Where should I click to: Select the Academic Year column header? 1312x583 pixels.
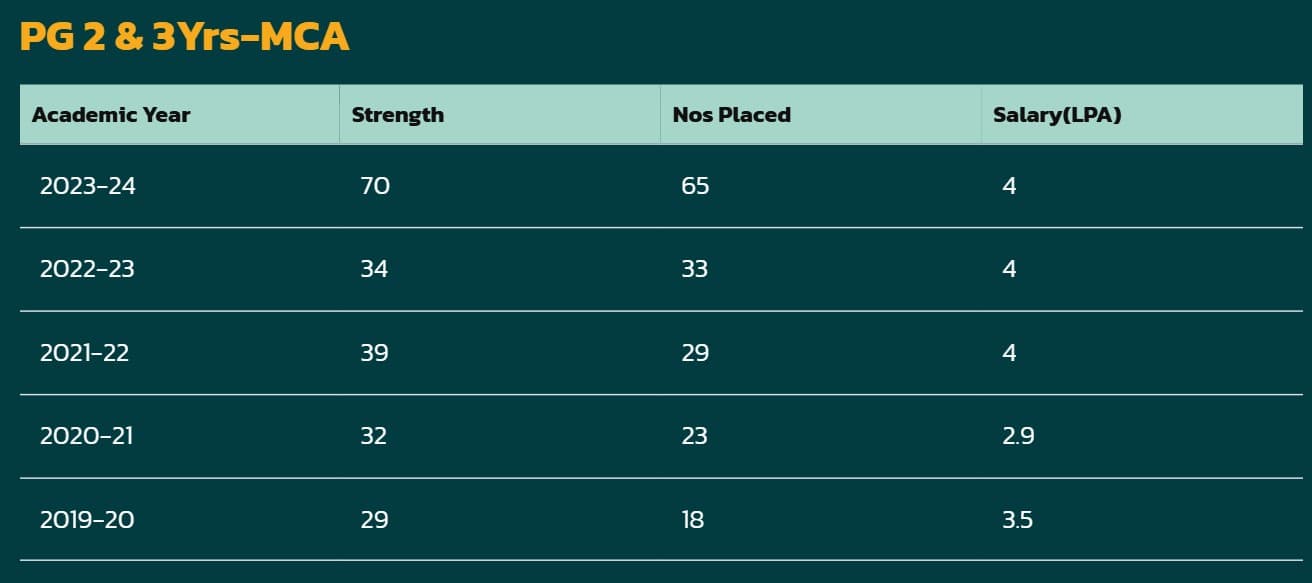pos(111,115)
